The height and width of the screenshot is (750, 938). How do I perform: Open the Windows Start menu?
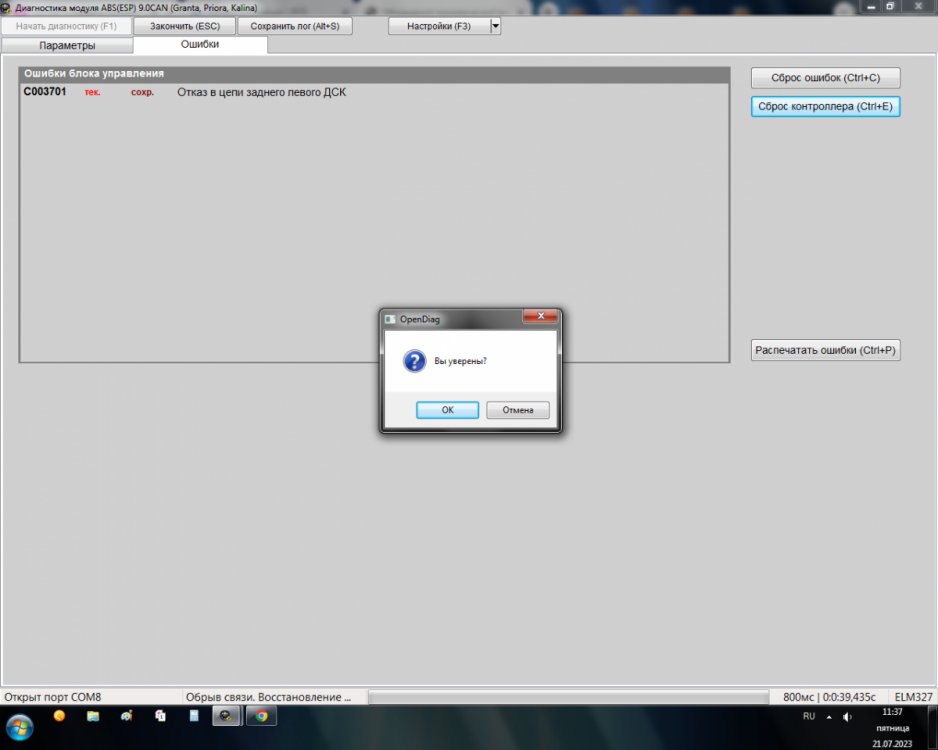(19, 727)
